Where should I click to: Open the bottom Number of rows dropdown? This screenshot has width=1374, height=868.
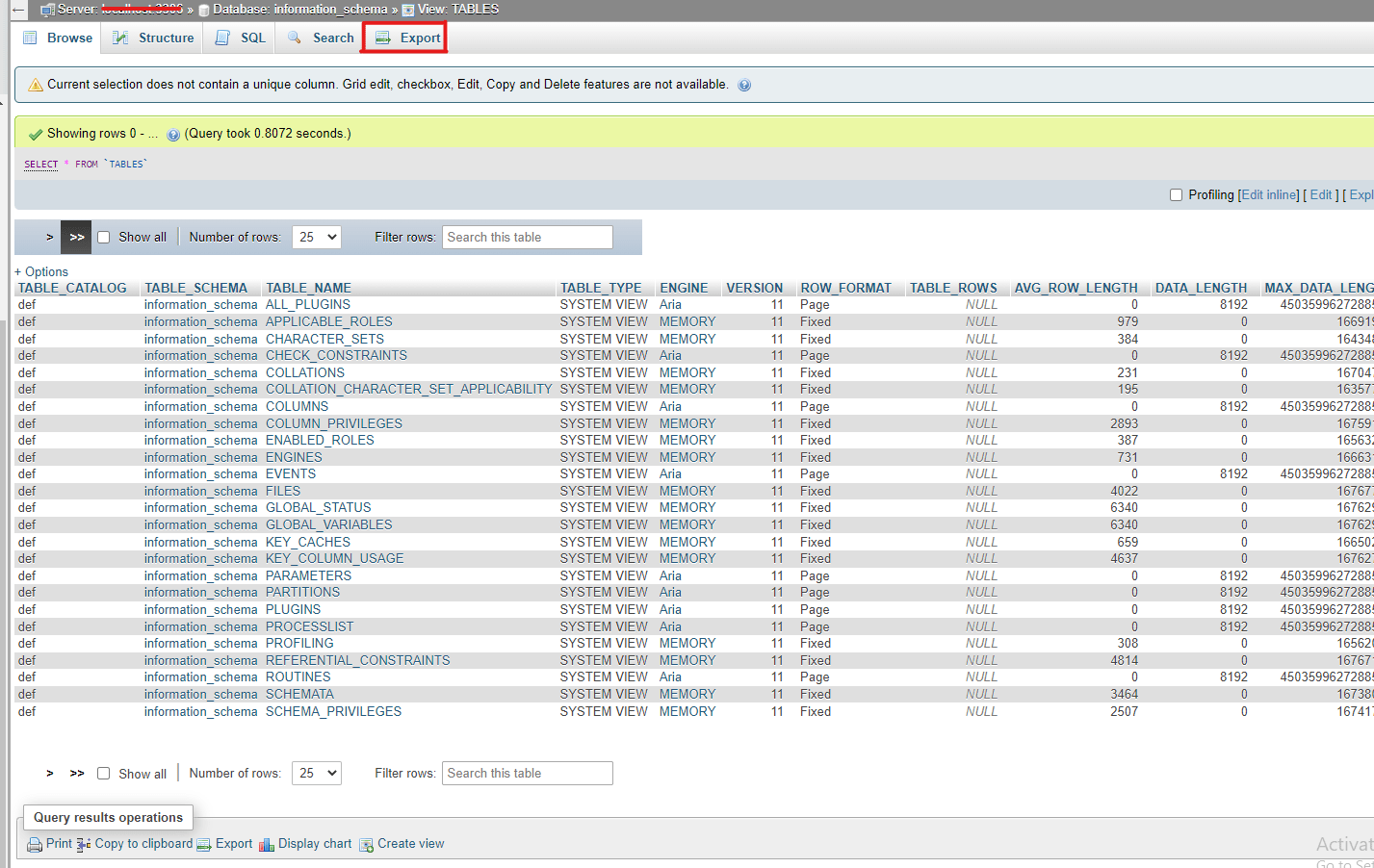(x=316, y=773)
